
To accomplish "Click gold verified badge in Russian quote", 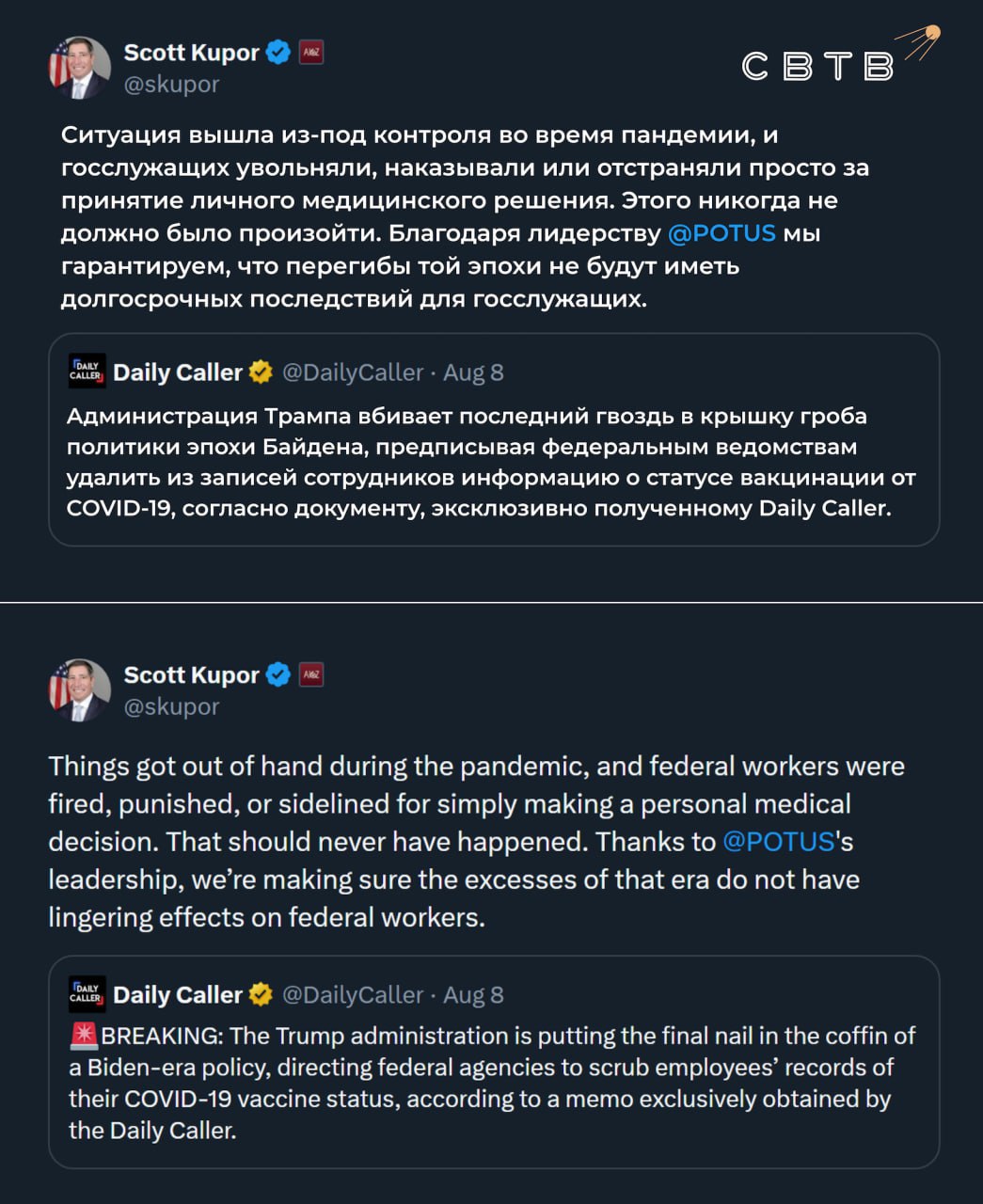I will pyautogui.click(x=261, y=372).
